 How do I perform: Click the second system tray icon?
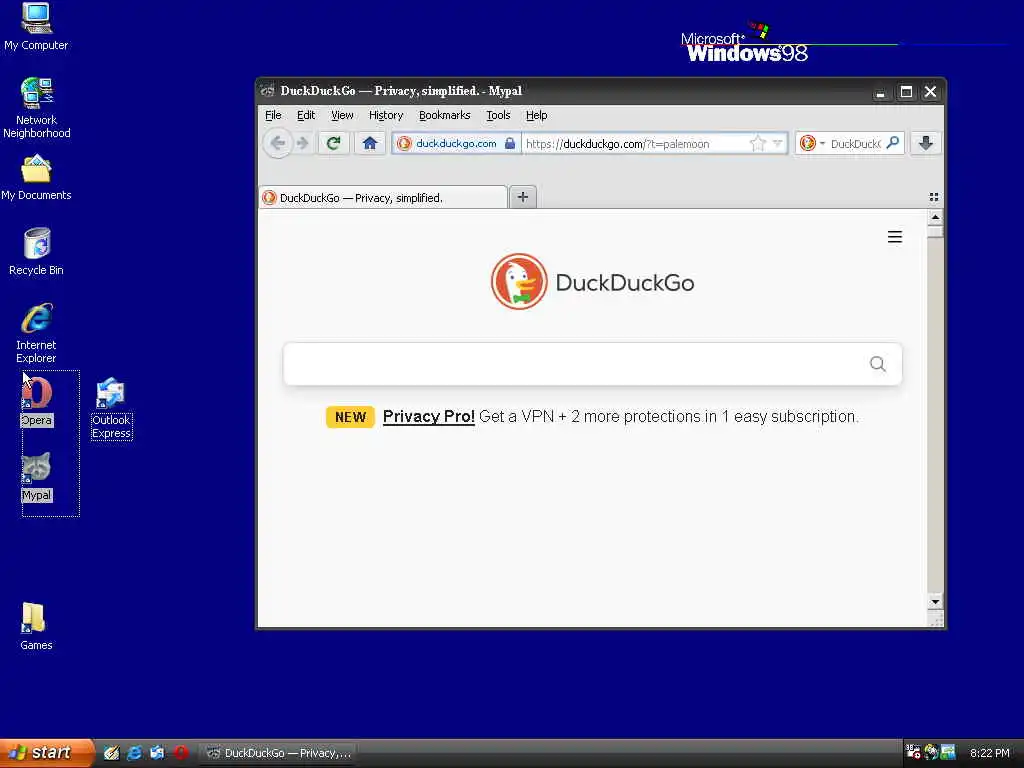coord(931,753)
